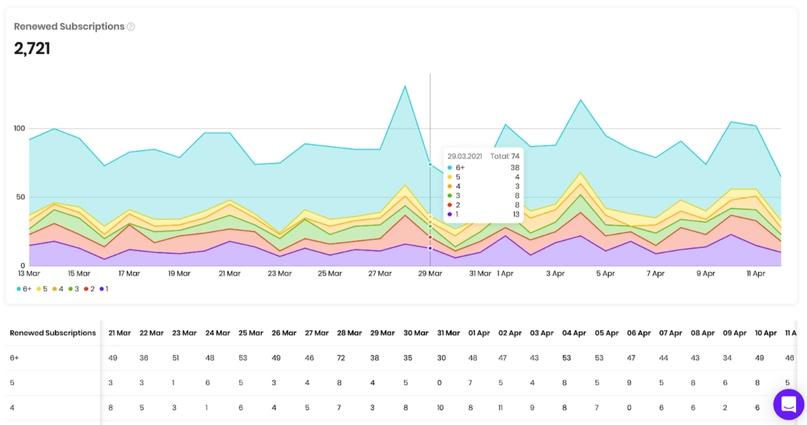Click the 6+ data point on hover line
The height and width of the screenshot is (425, 807).
pyautogui.click(x=430, y=165)
